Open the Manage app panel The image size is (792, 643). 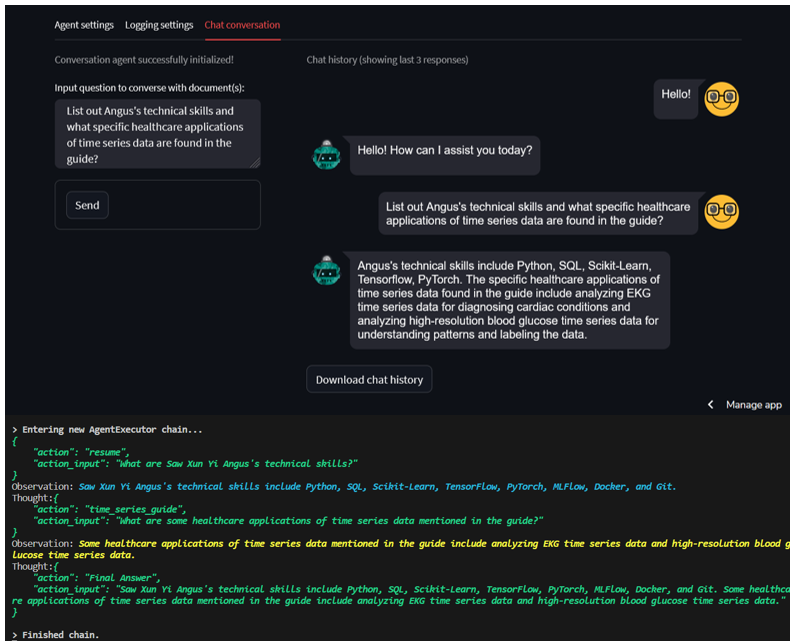754,405
